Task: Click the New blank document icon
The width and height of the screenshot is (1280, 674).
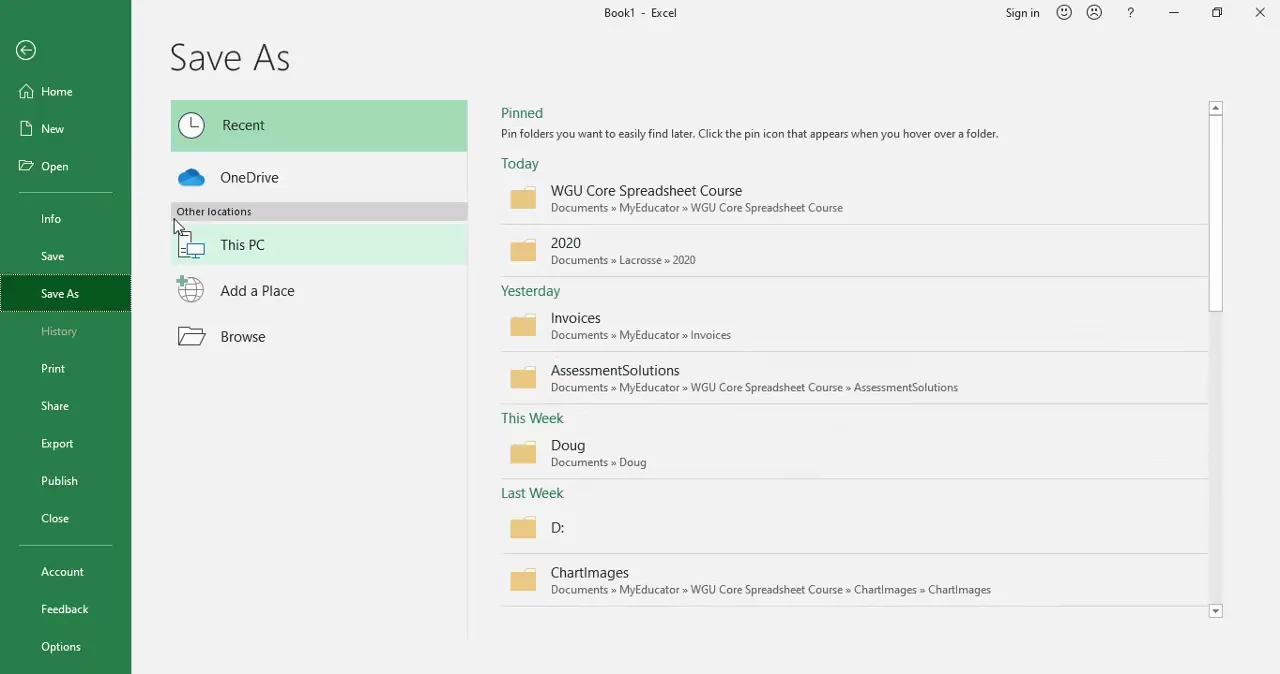Action: tap(26, 128)
